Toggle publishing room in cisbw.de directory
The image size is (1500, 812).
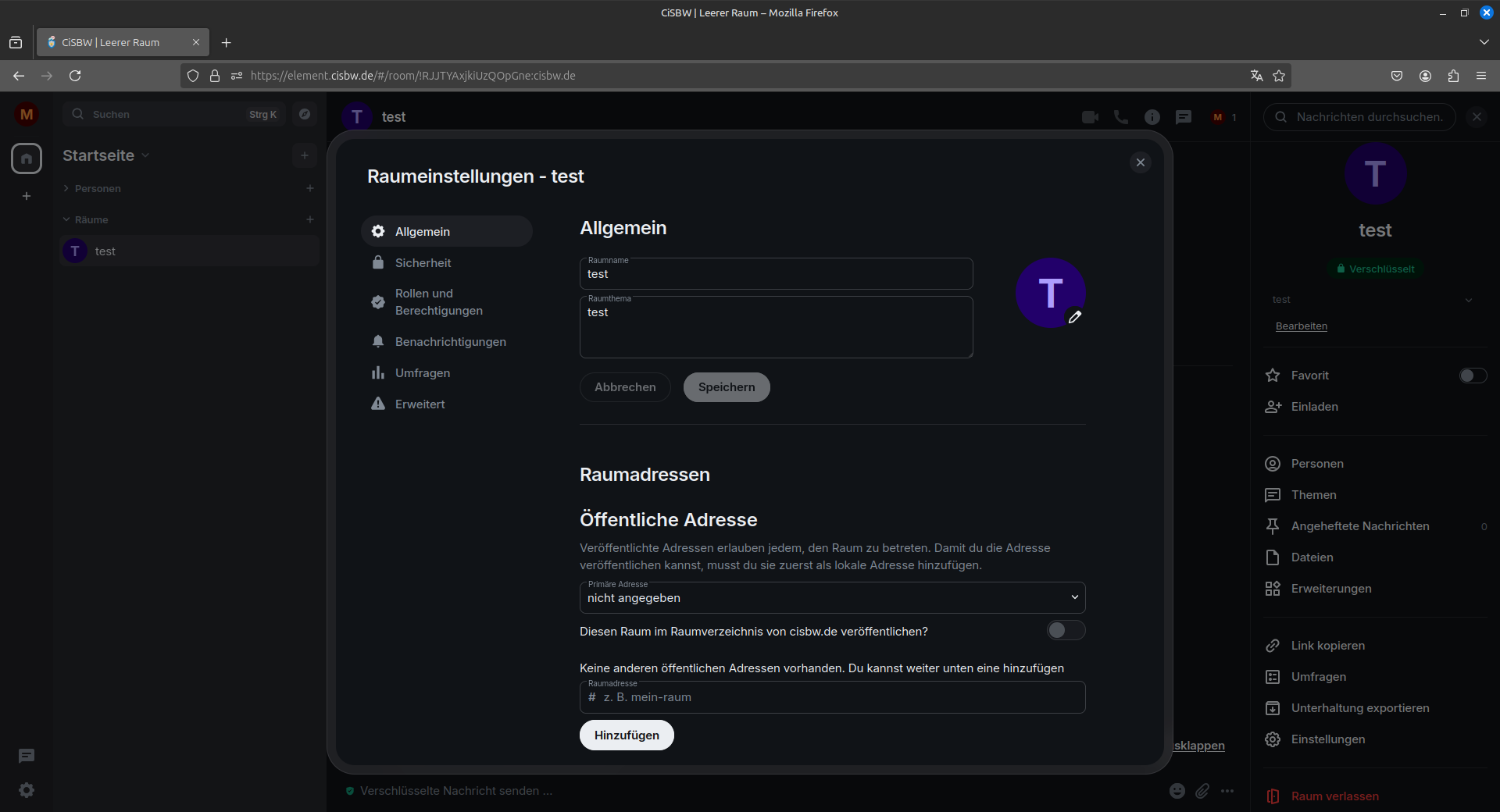click(x=1066, y=631)
